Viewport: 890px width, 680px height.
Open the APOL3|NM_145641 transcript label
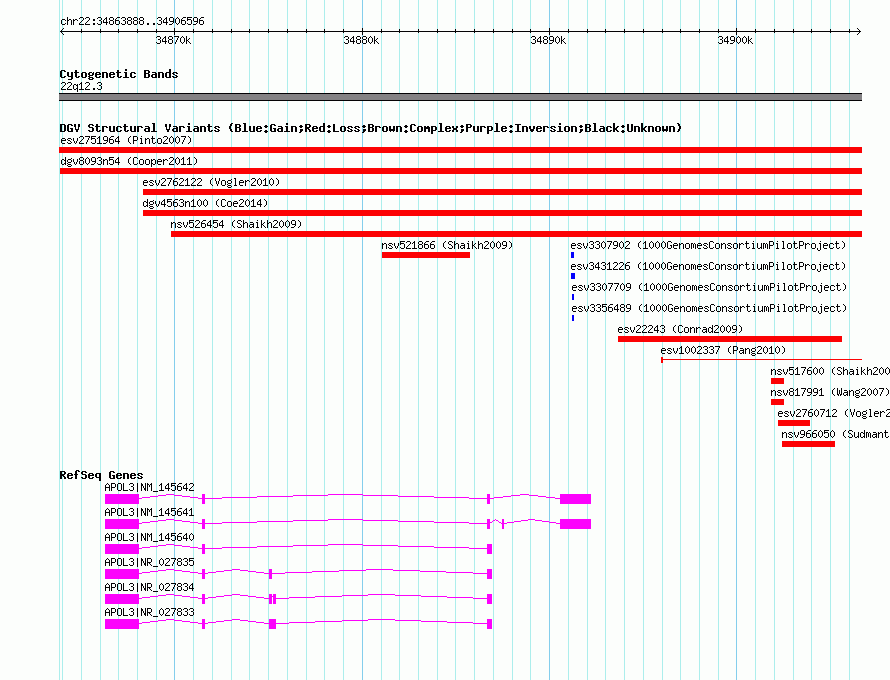(149, 512)
